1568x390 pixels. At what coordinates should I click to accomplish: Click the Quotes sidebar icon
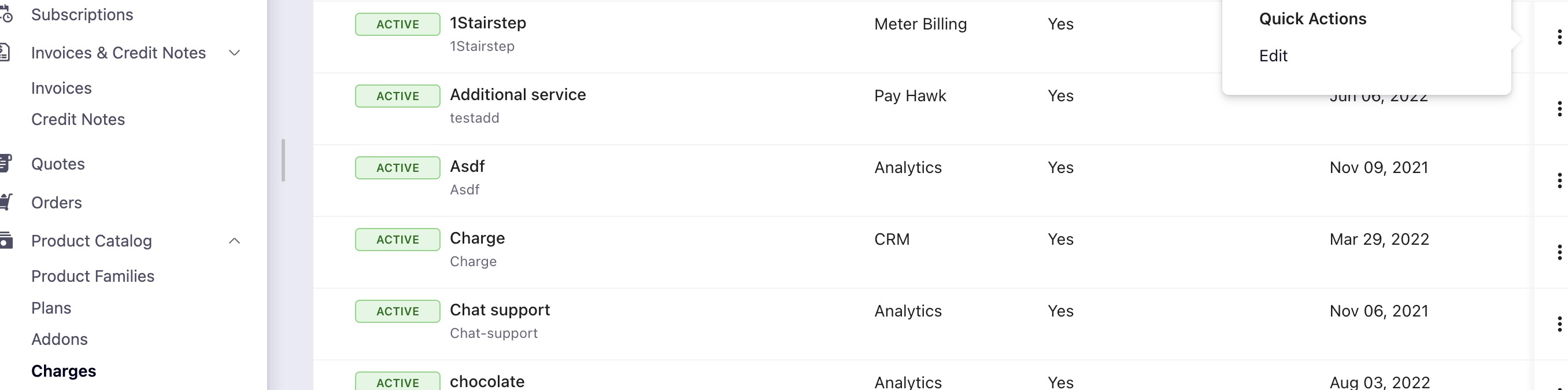coord(5,164)
